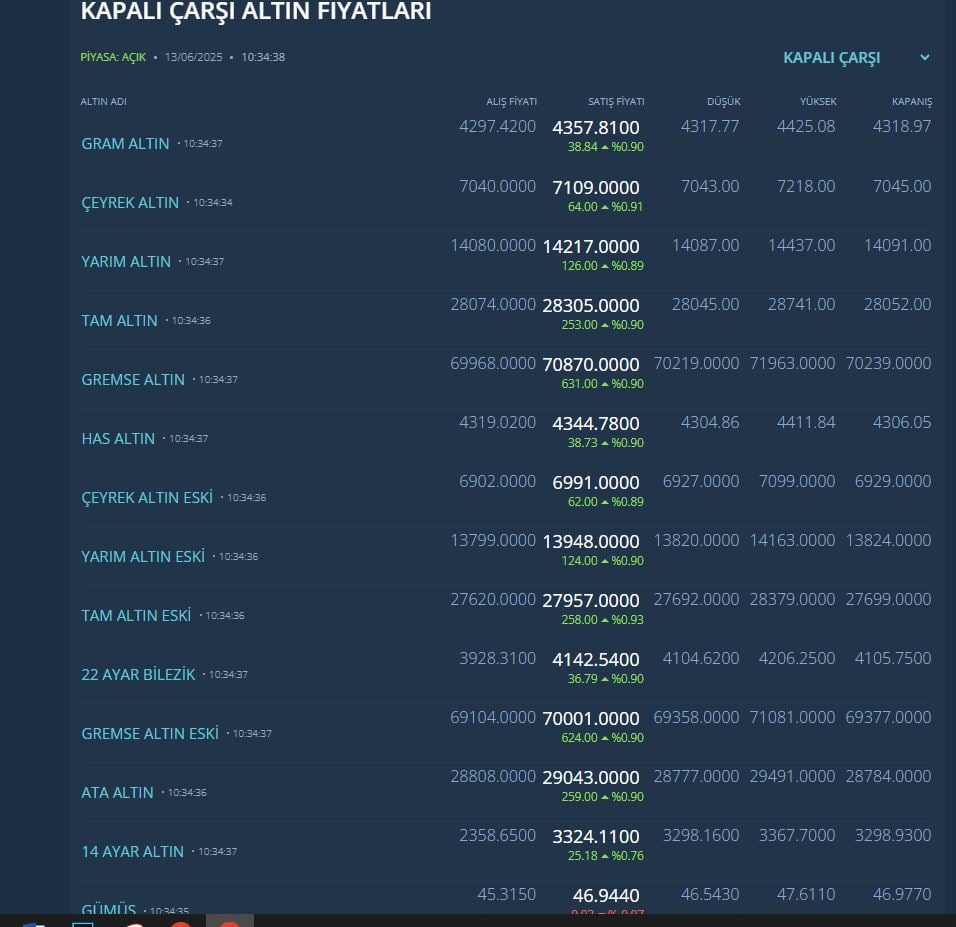Open the 22 AYAR BİLEZİK link
This screenshot has height=927, width=956.
tap(138, 675)
